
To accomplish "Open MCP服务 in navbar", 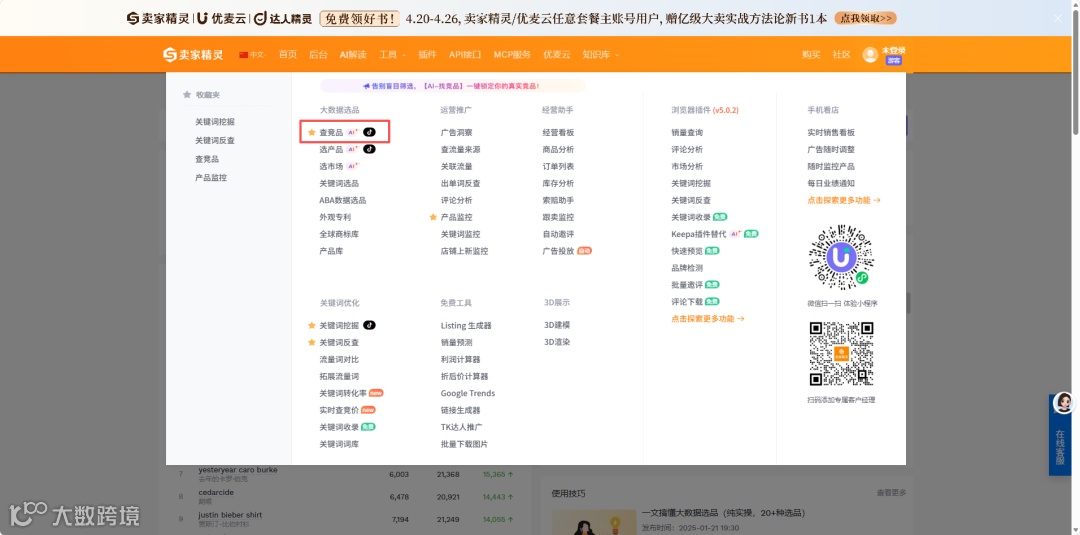I will [x=512, y=54].
